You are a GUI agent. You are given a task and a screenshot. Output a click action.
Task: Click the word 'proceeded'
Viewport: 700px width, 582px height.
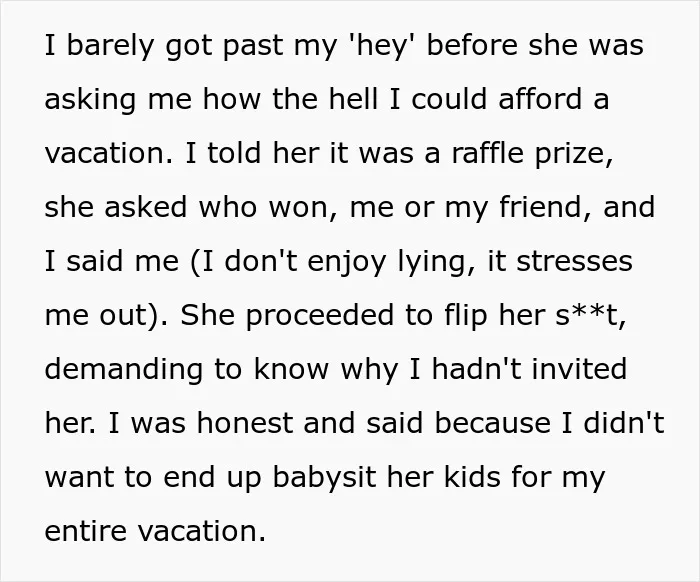(x=320, y=316)
